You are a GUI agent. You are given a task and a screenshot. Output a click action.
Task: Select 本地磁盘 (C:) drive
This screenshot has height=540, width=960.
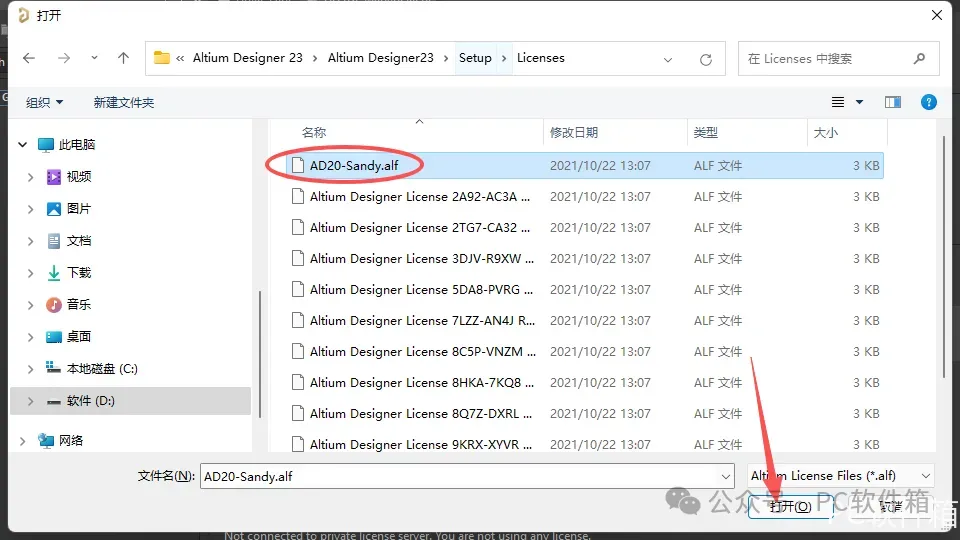tap(102, 369)
